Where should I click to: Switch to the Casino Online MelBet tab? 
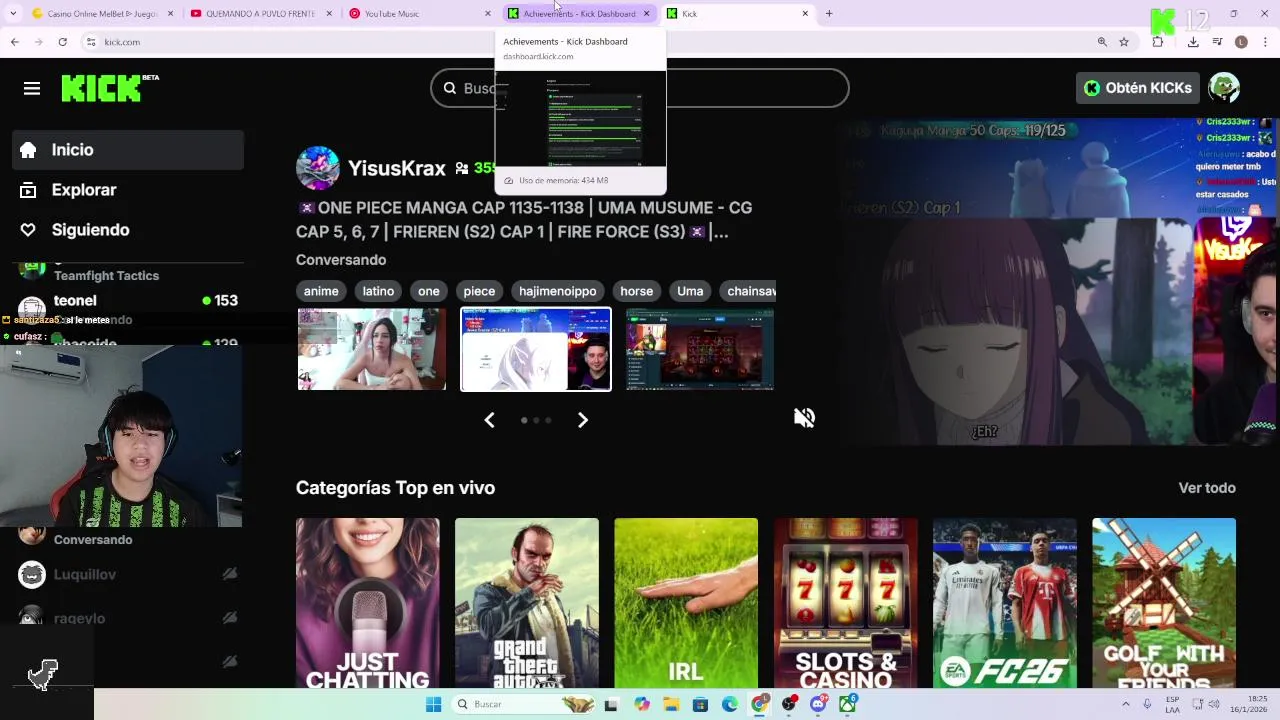100,14
